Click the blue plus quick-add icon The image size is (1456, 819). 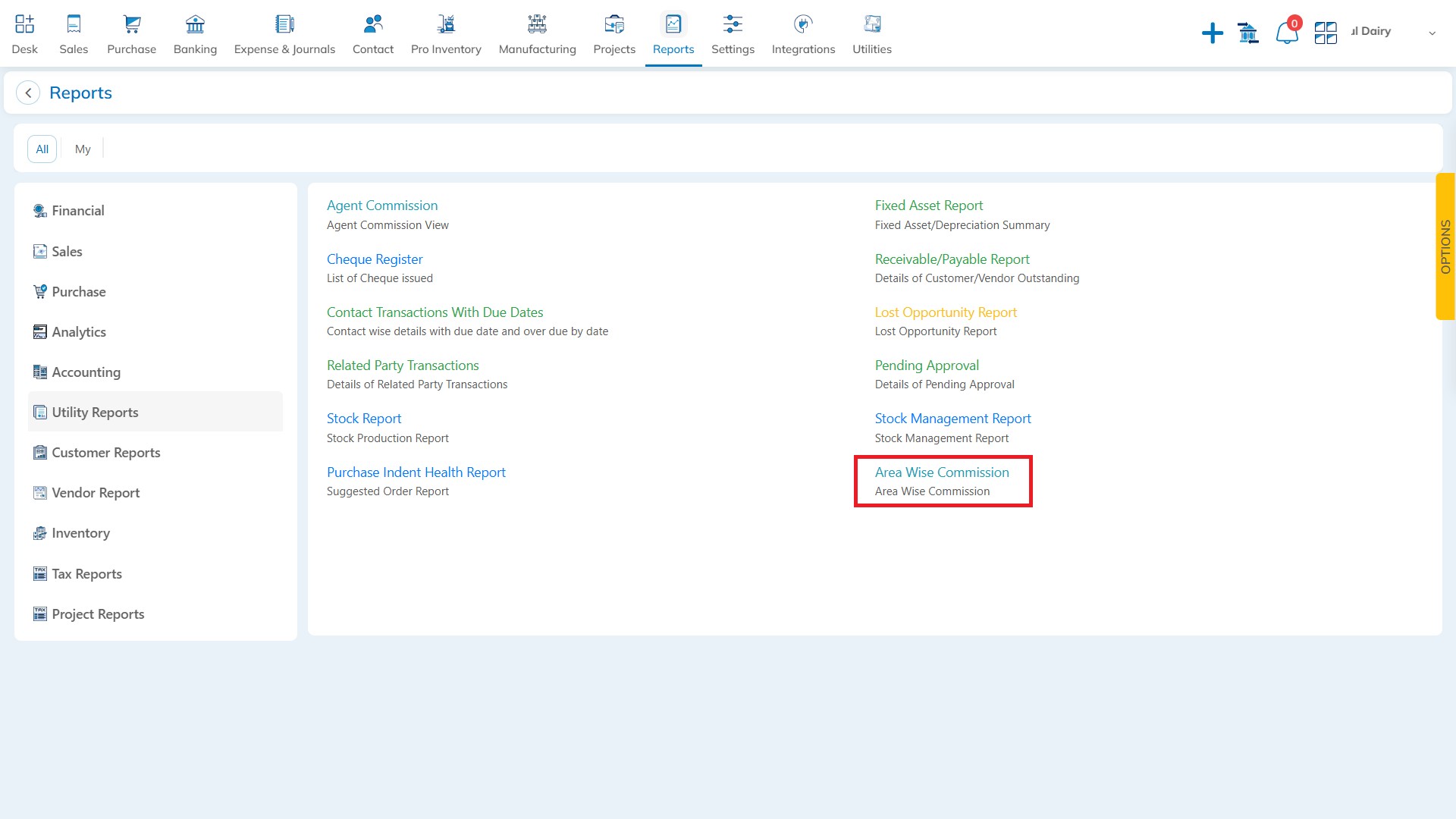(1213, 33)
